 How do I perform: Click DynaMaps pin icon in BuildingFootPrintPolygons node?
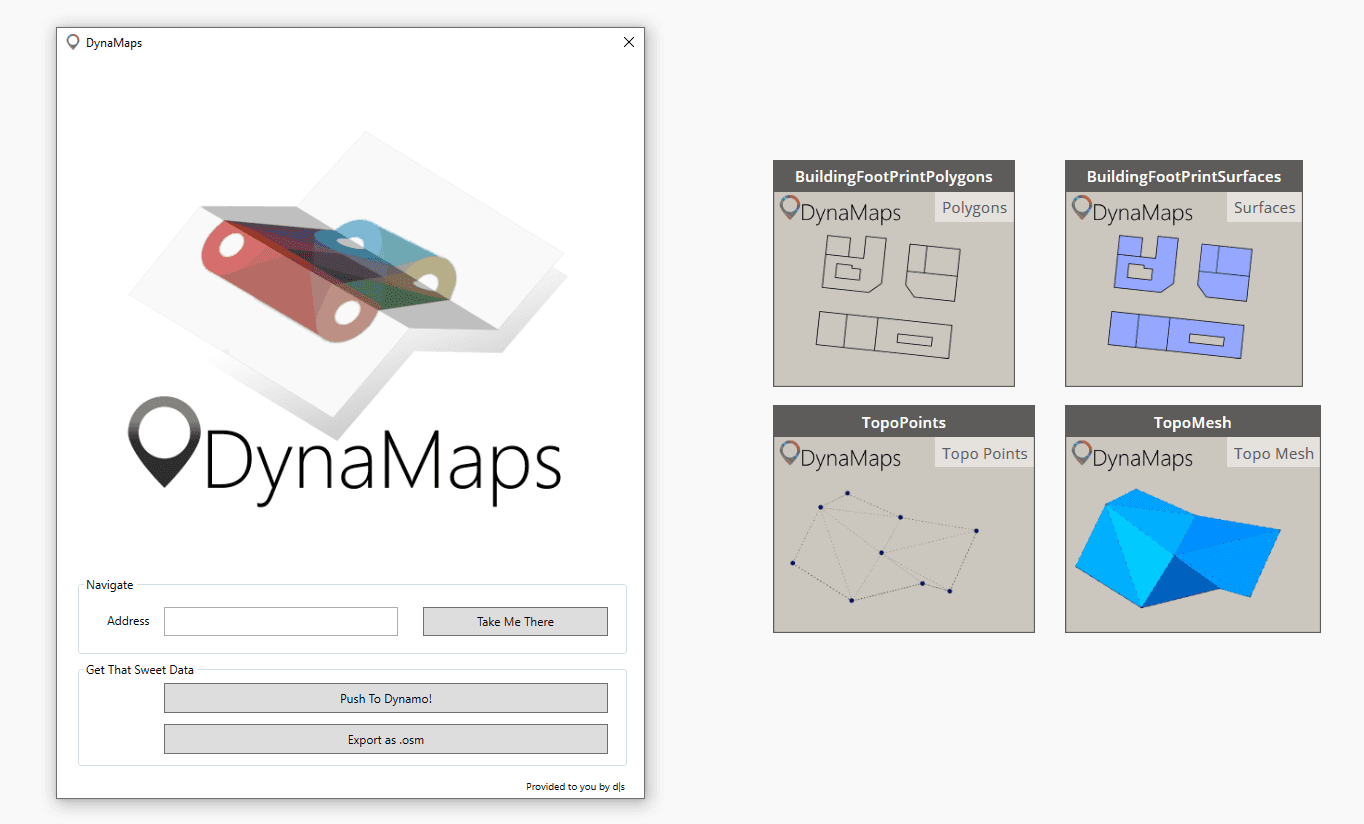[x=790, y=208]
